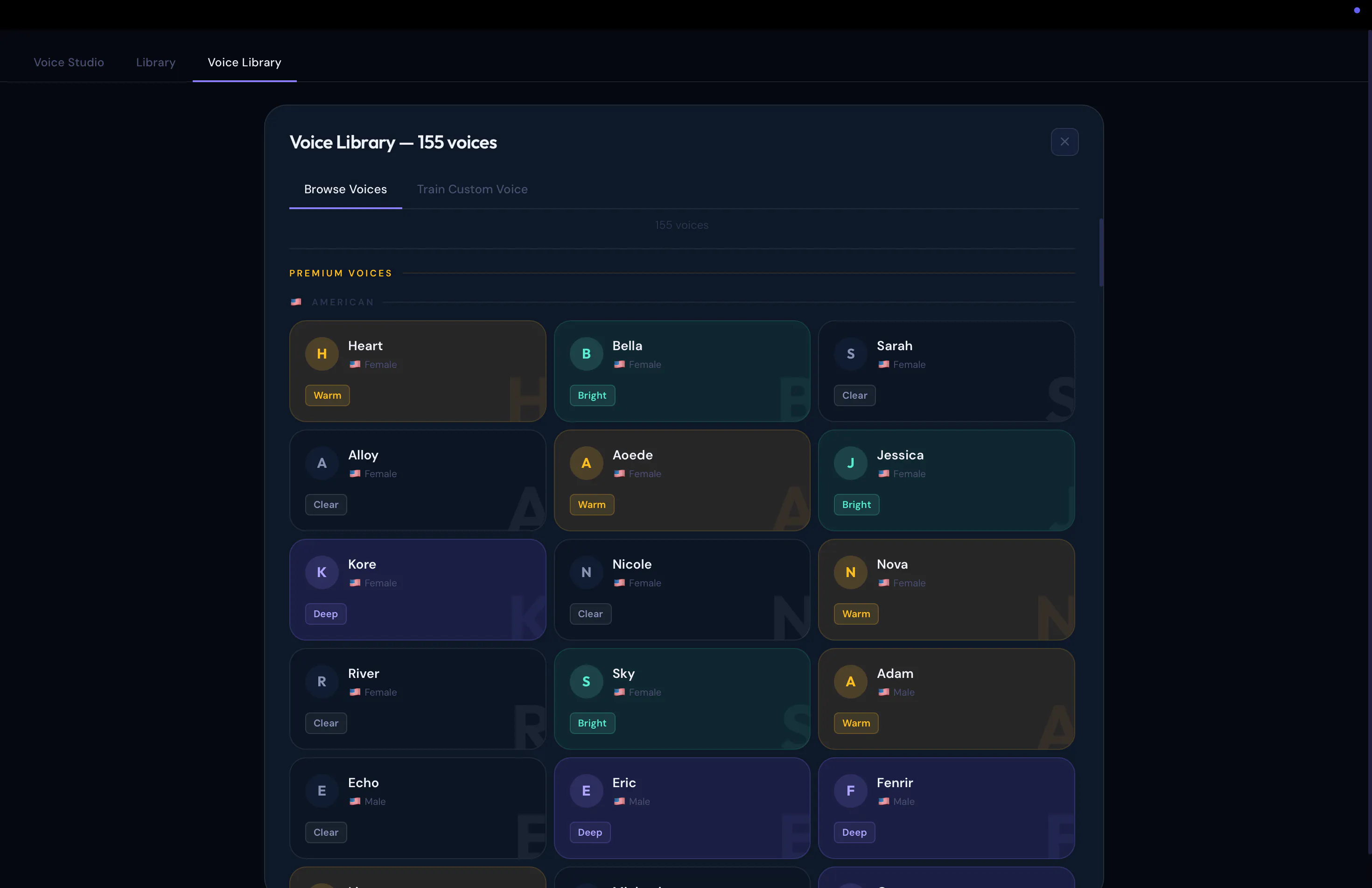
Task: Close the Voice Library dialog
Action: [x=1064, y=142]
